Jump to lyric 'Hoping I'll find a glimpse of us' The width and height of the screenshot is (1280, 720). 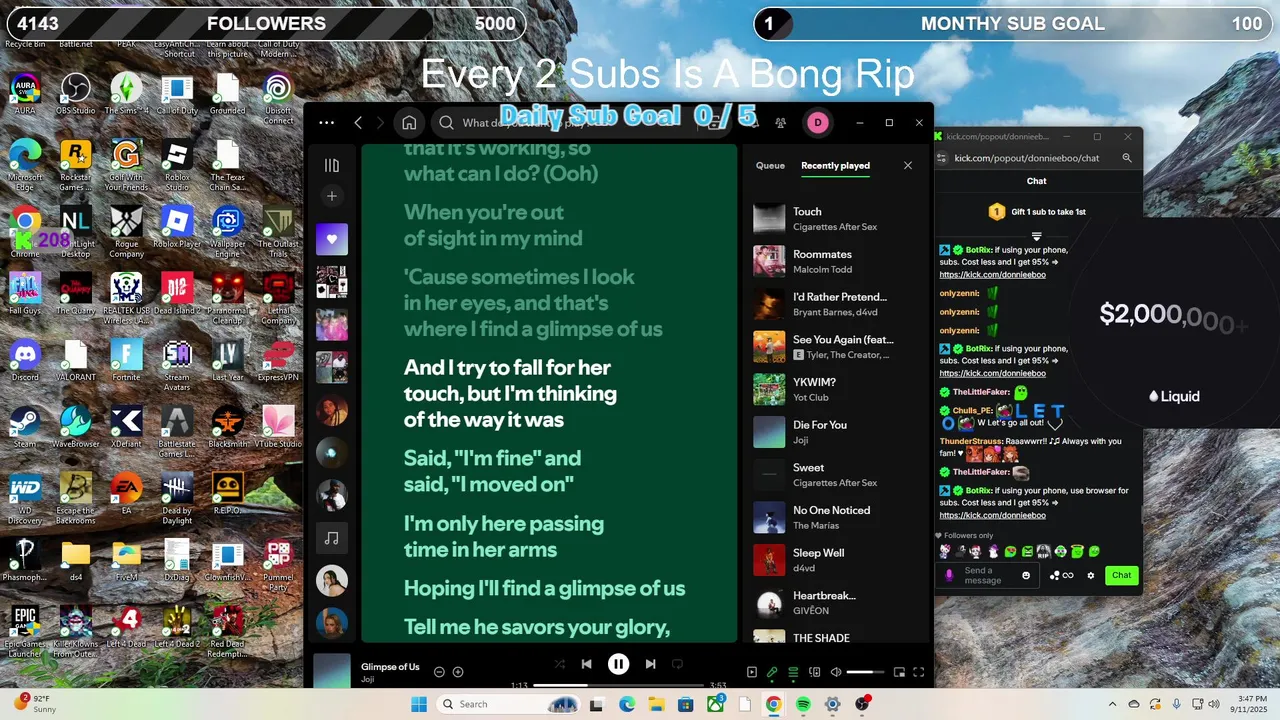pos(544,588)
